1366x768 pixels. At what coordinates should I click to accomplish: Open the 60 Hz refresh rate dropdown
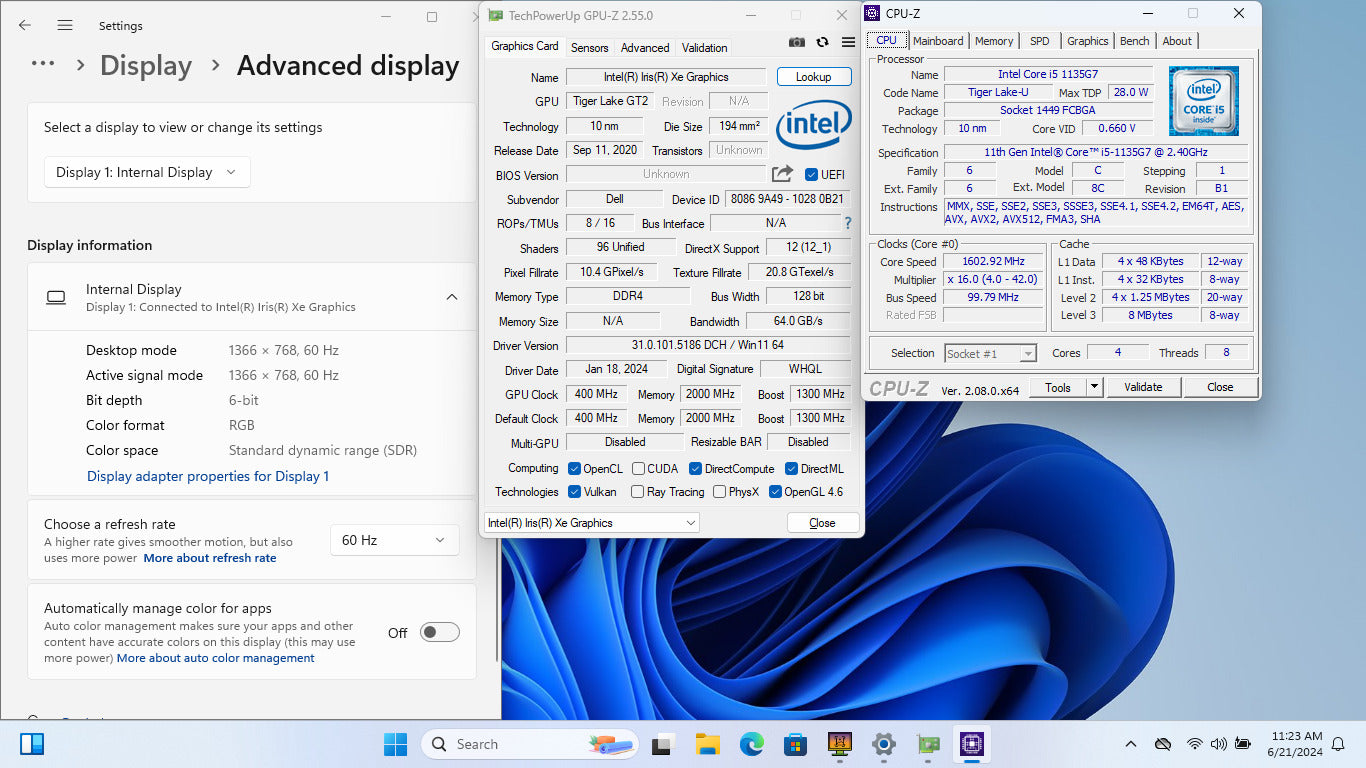pyautogui.click(x=394, y=540)
